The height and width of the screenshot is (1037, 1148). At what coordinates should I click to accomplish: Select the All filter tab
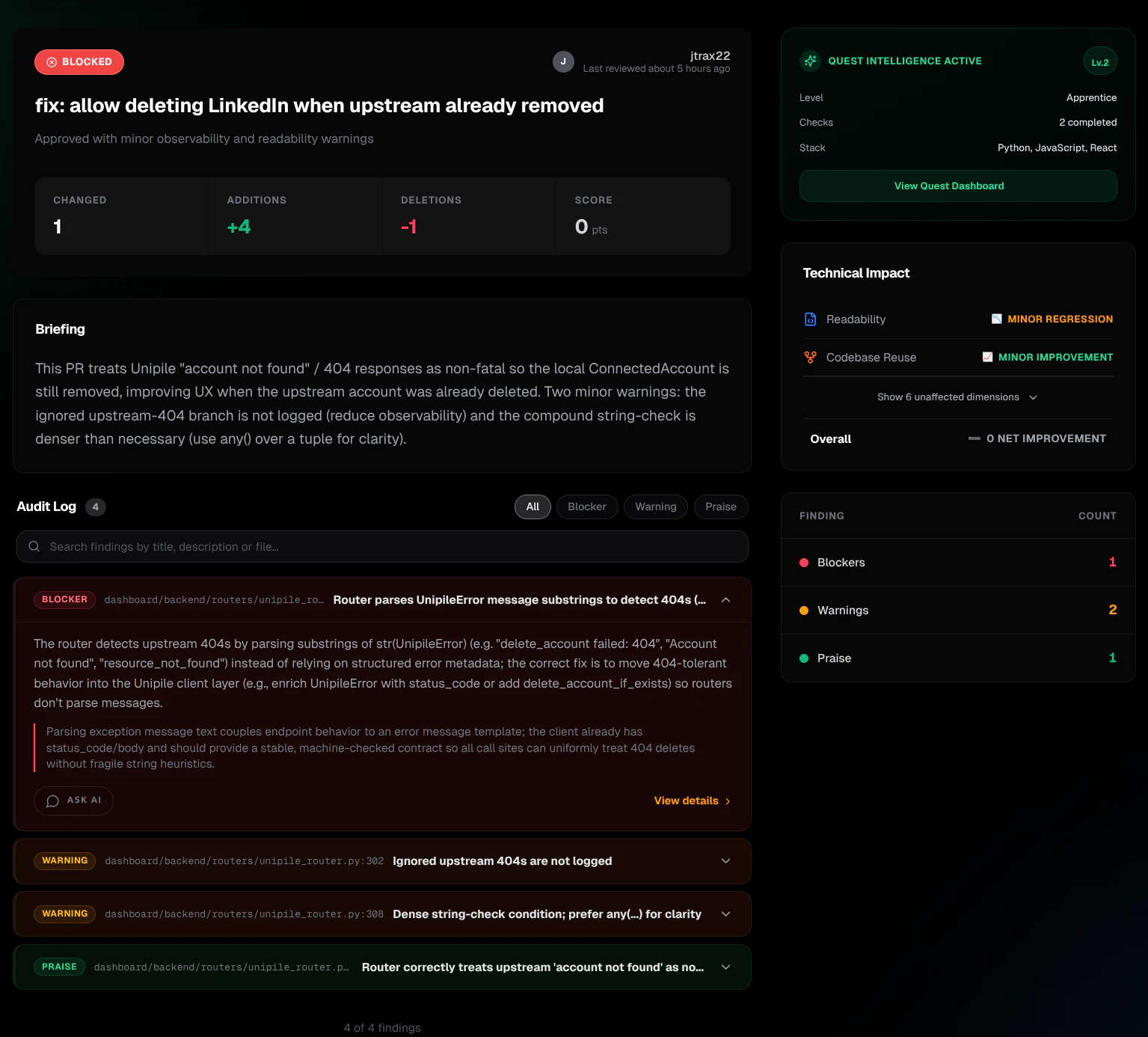pyautogui.click(x=532, y=507)
